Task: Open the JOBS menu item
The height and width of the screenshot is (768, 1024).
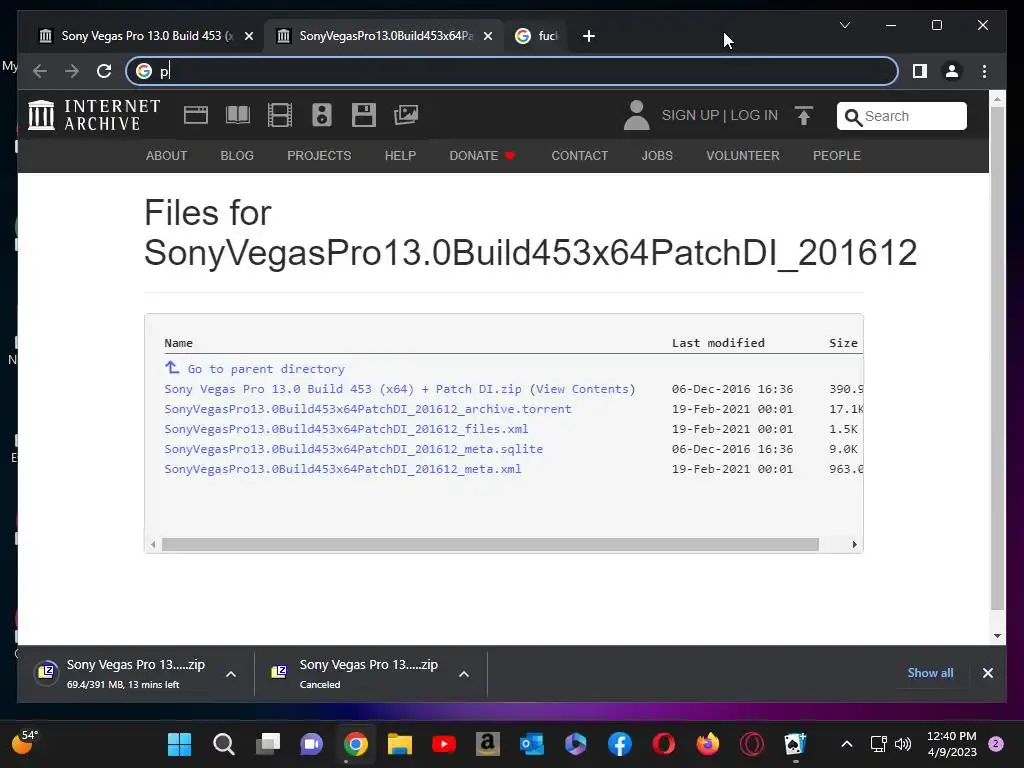Action: [657, 155]
